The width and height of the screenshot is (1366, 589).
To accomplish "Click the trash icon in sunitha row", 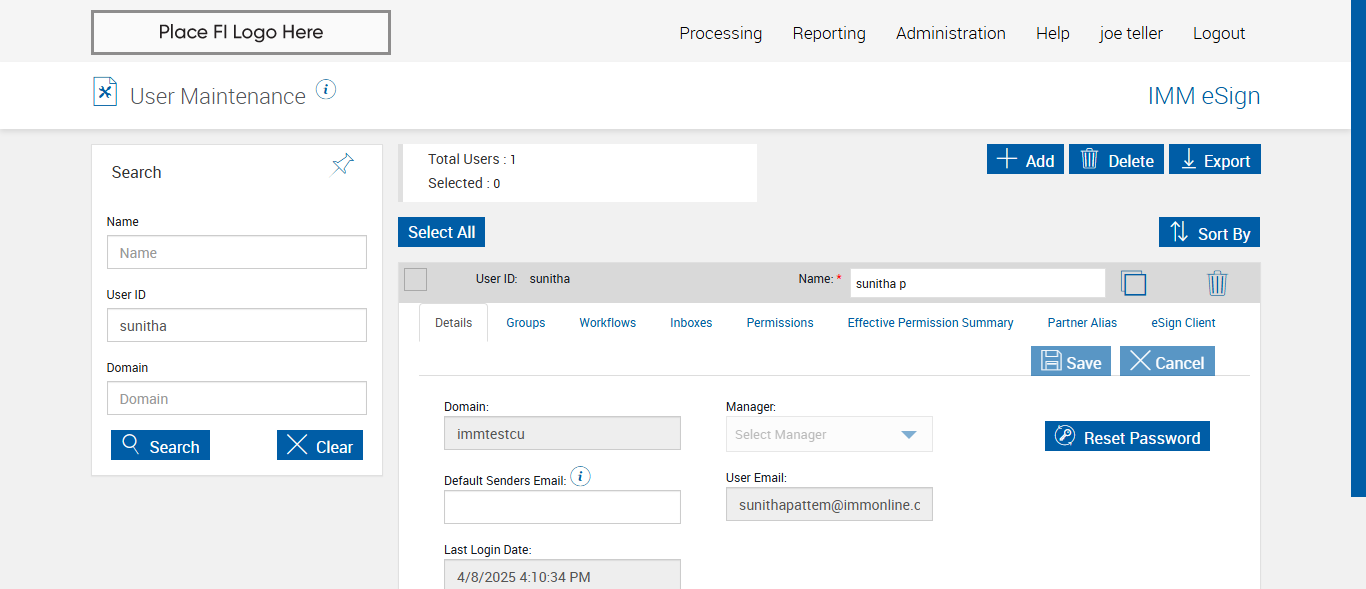I will 1216,283.
